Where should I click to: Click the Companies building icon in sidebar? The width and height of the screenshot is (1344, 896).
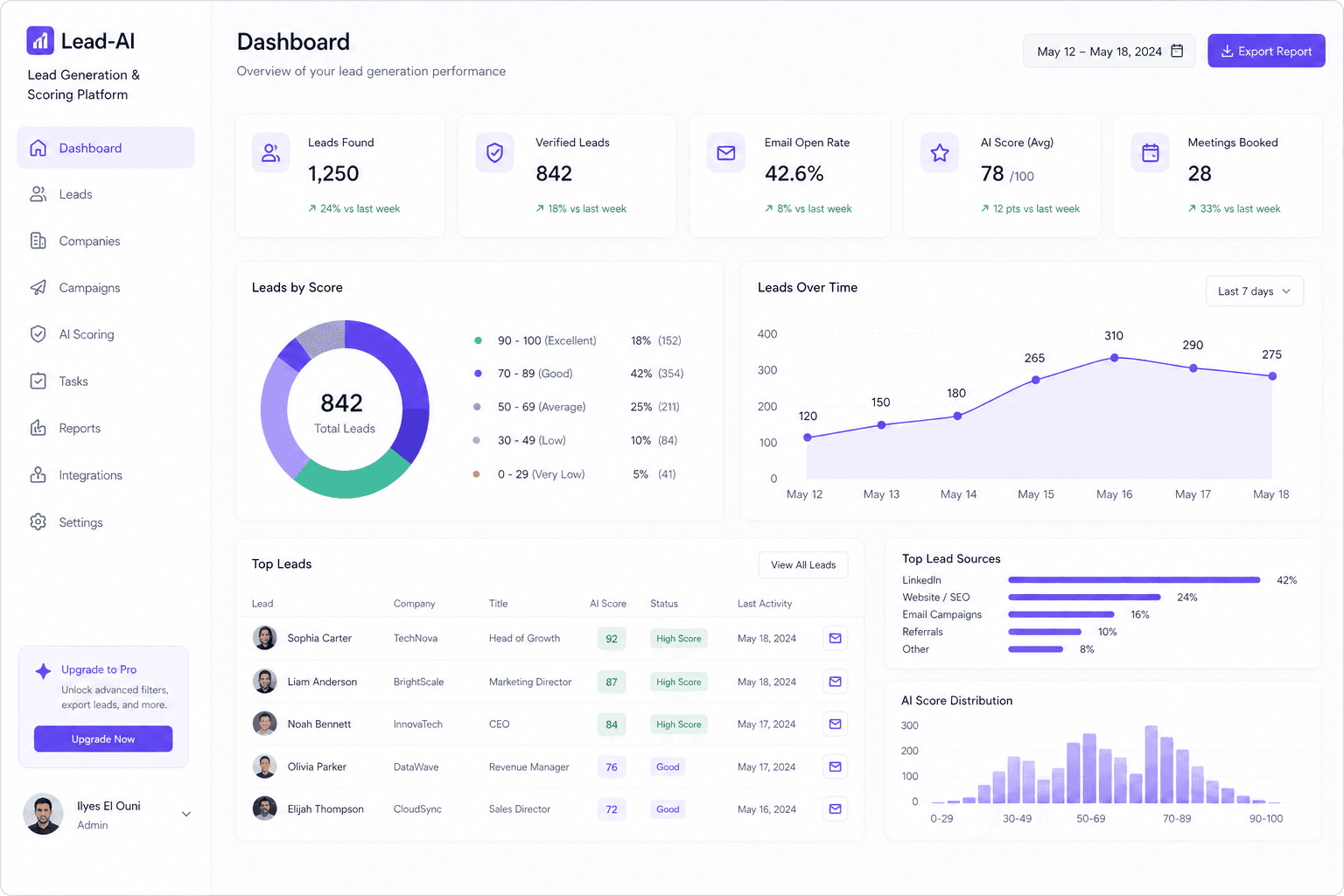click(38, 241)
